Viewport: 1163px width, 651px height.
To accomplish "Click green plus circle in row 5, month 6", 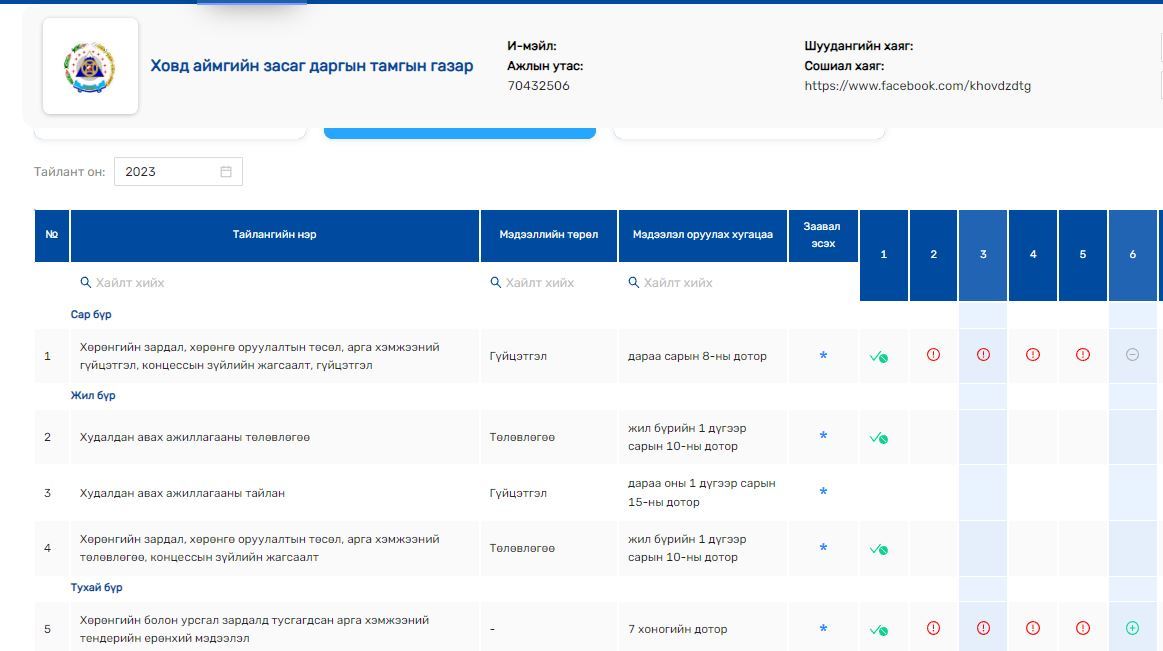I will point(1132,628).
